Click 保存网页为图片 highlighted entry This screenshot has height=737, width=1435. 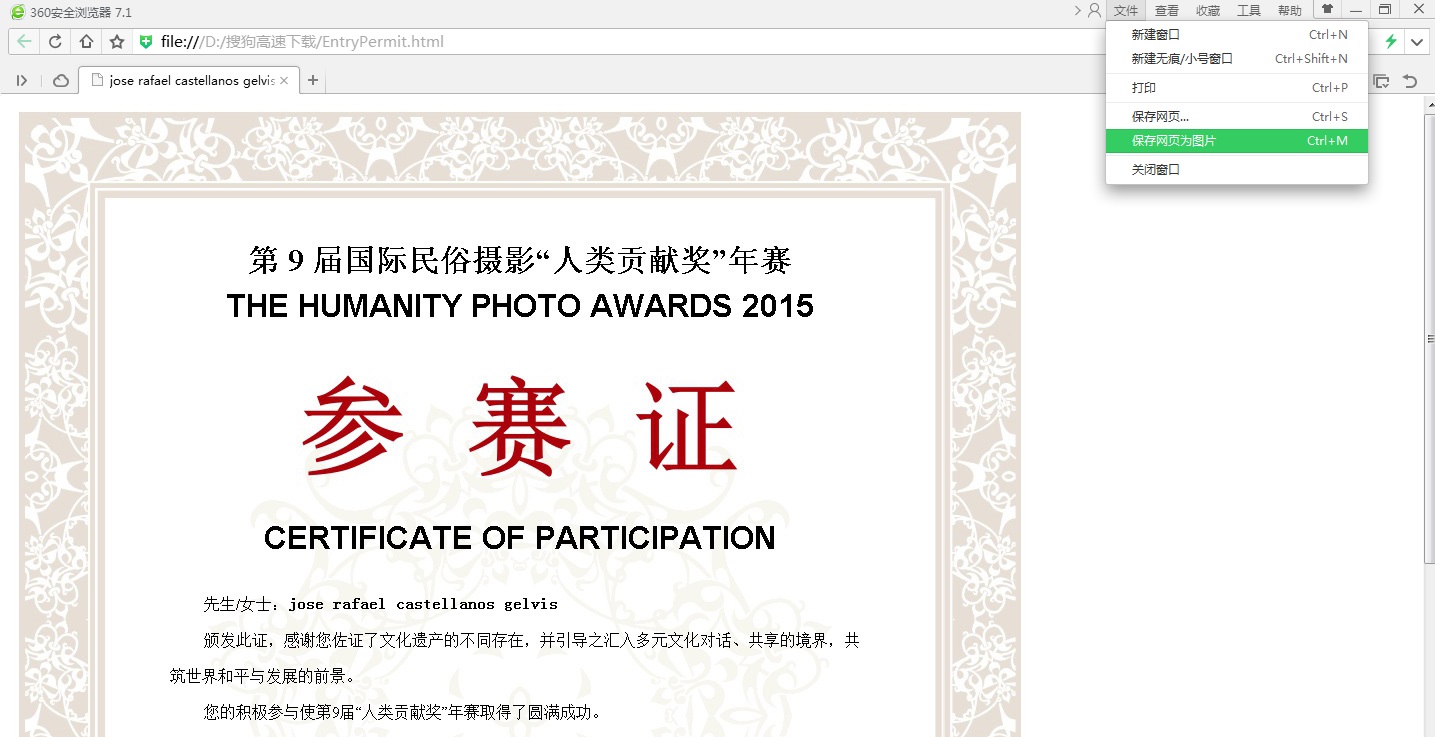pyautogui.click(x=1237, y=141)
